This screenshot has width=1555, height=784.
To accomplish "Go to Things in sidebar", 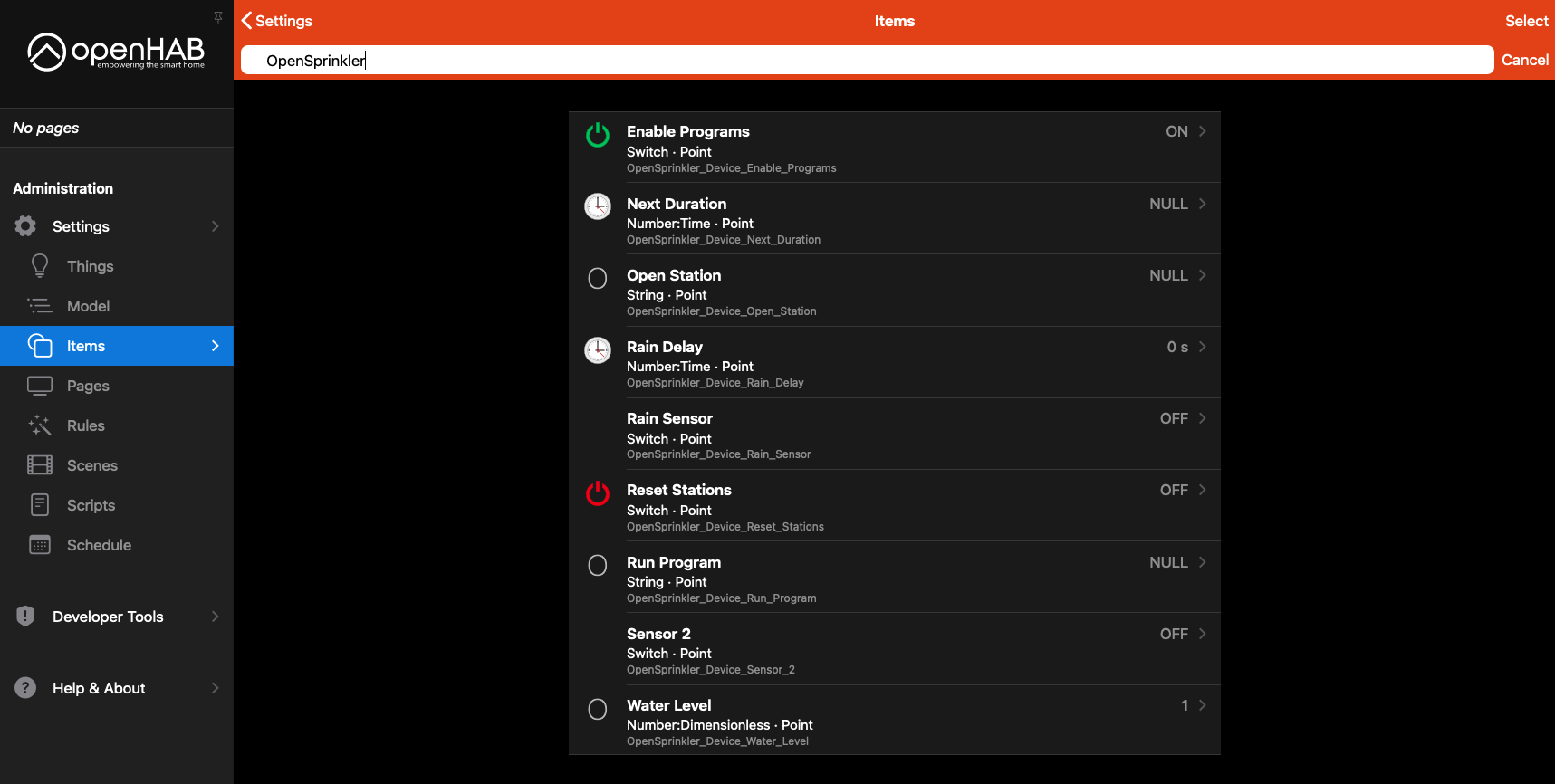I will click(90, 266).
